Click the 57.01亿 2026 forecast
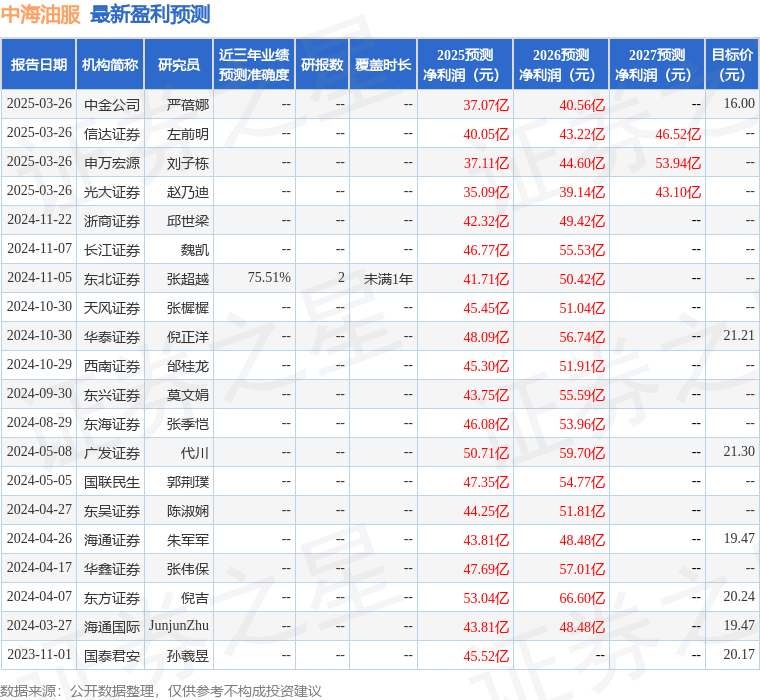The width and height of the screenshot is (760, 700). 582,569
